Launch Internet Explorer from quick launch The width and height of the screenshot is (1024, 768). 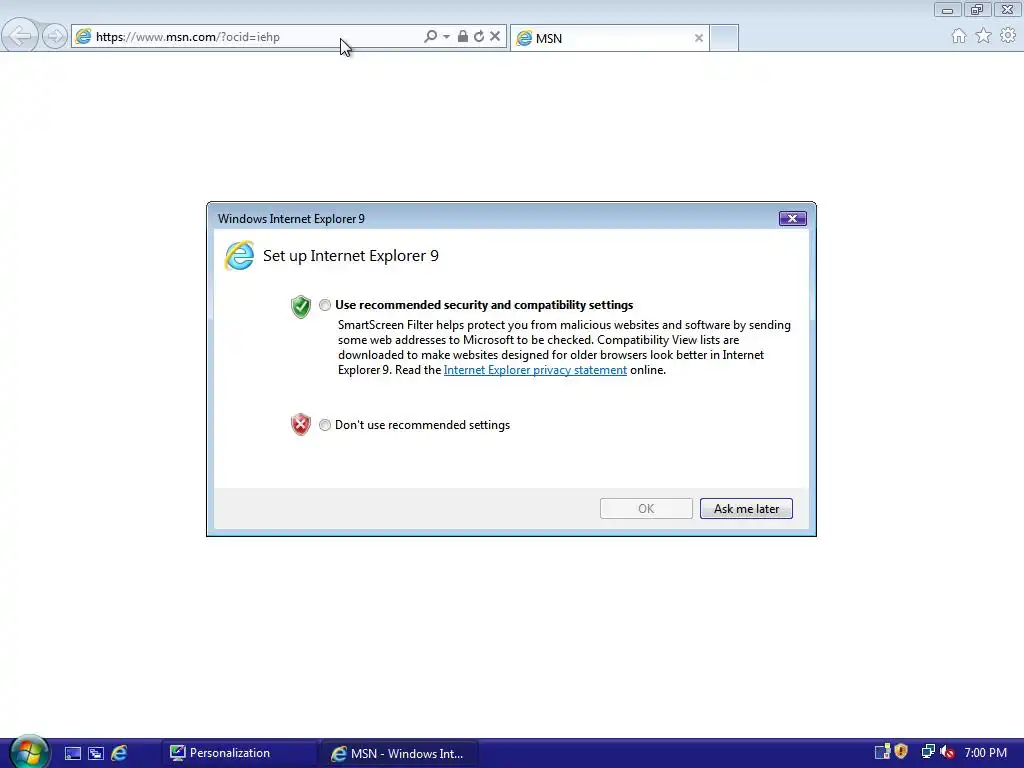point(119,753)
